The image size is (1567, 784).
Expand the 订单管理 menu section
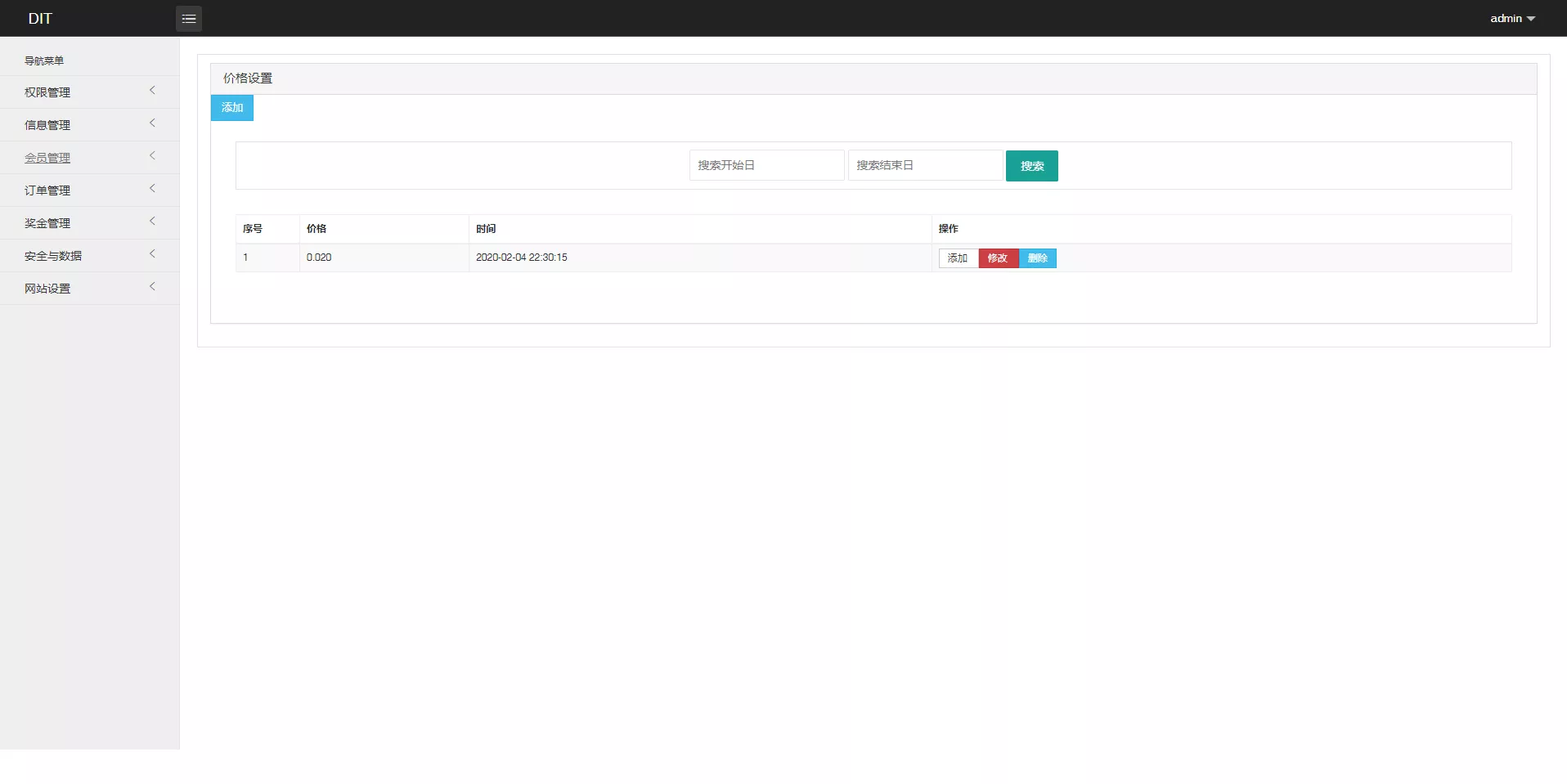(88, 190)
